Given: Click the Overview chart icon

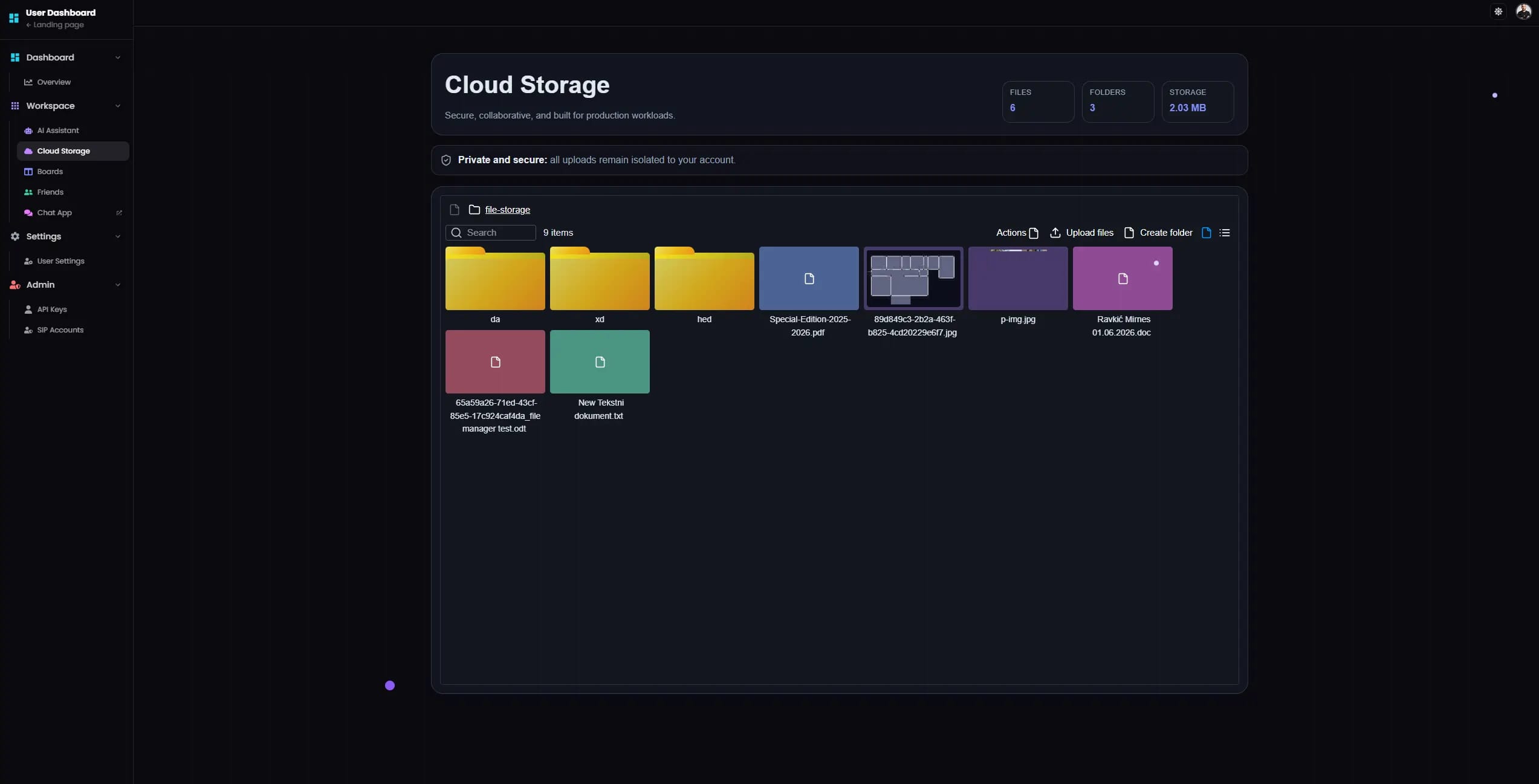Looking at the screenshot, I should (28, 82).
